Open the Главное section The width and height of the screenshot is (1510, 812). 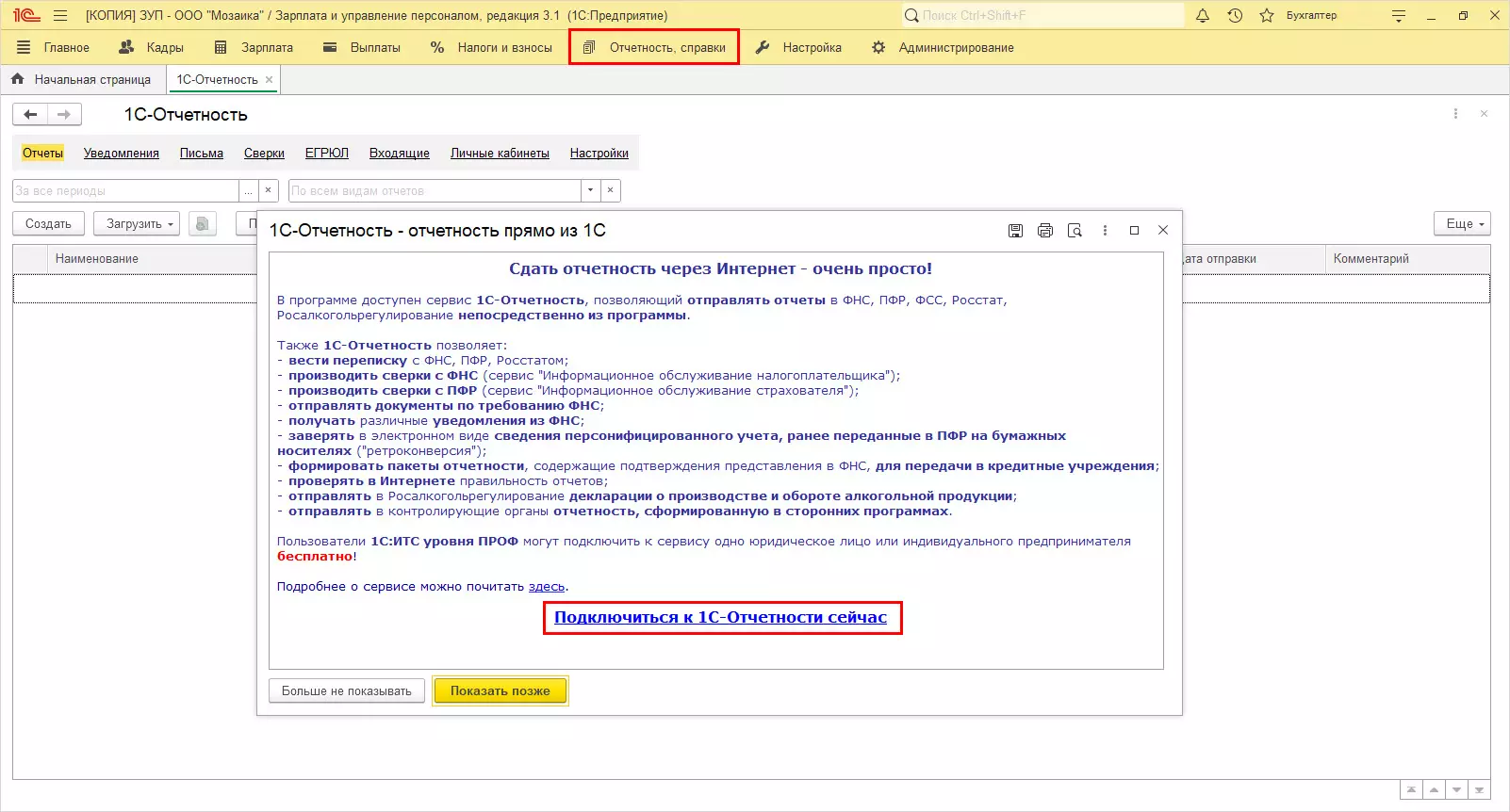pyautogui.click(x=54, y=47)
